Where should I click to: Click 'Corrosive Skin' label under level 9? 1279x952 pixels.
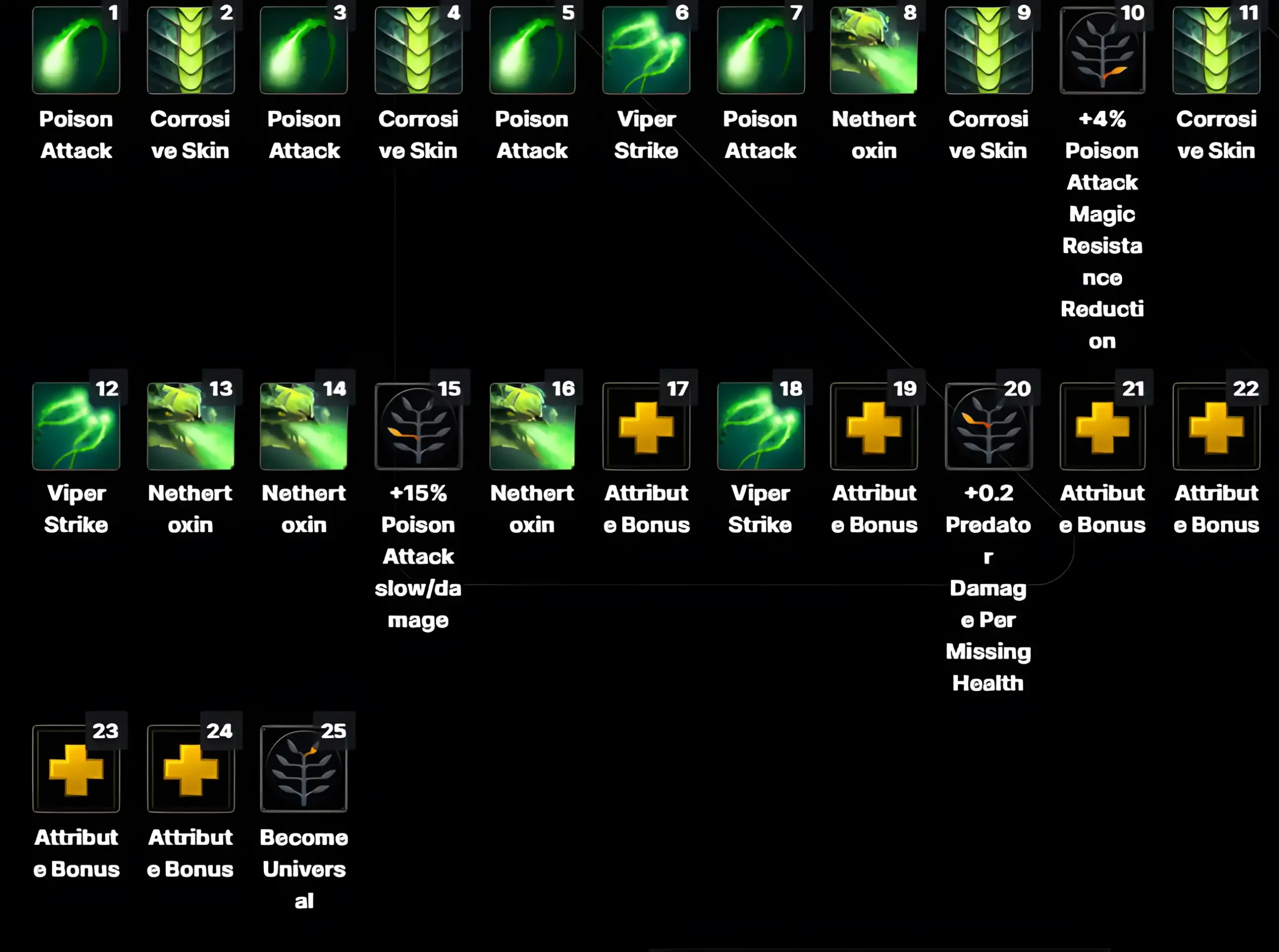click(x=989, y=135)
